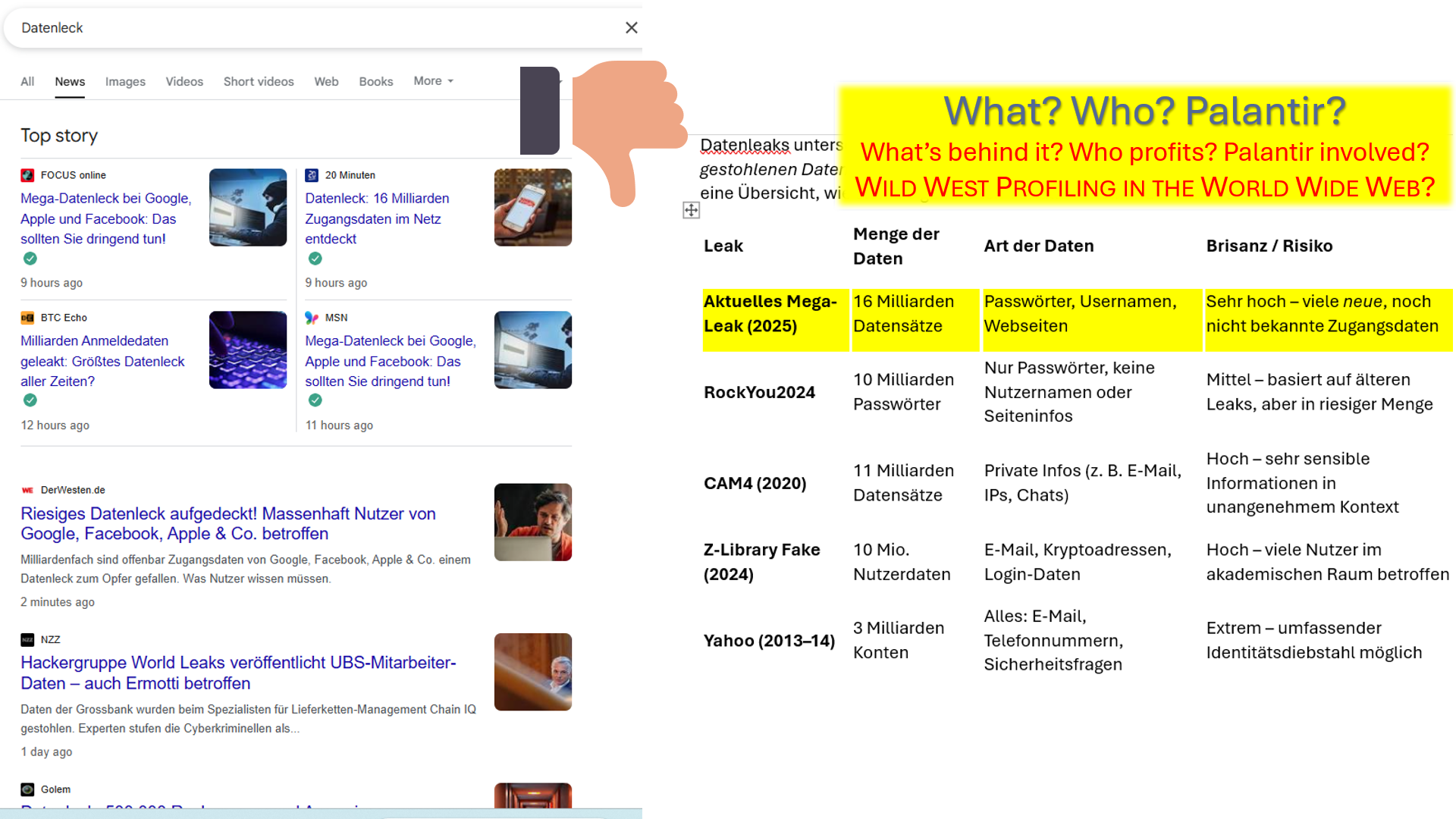This screenshot has width=1456, height=819.
Task: Select the Aktuelles Mega-Leak (2025) cell
Action: pyautogui.click(x=776, y=319)
